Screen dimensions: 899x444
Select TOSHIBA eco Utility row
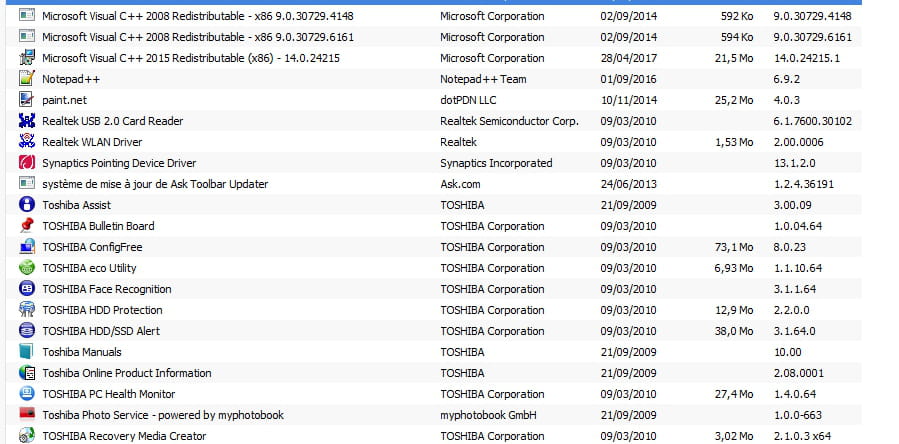[x=433, y=268]
